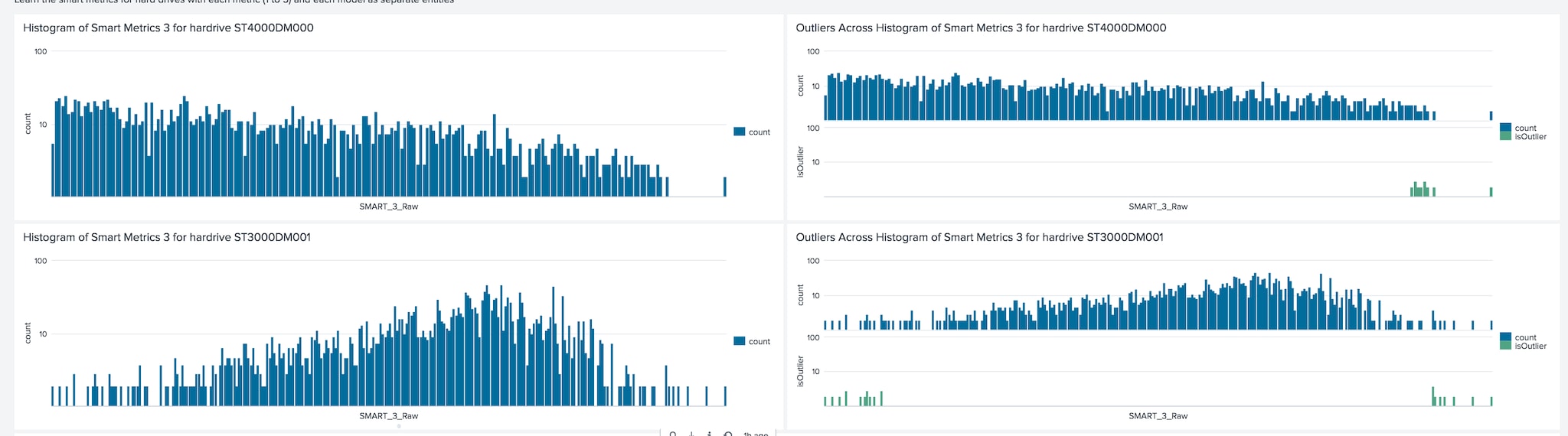Screen dimensions: 1568x436
Task: Click isOutlier green swatch in ST3000DM001 outliers legend
Action: coord(1505,346)
